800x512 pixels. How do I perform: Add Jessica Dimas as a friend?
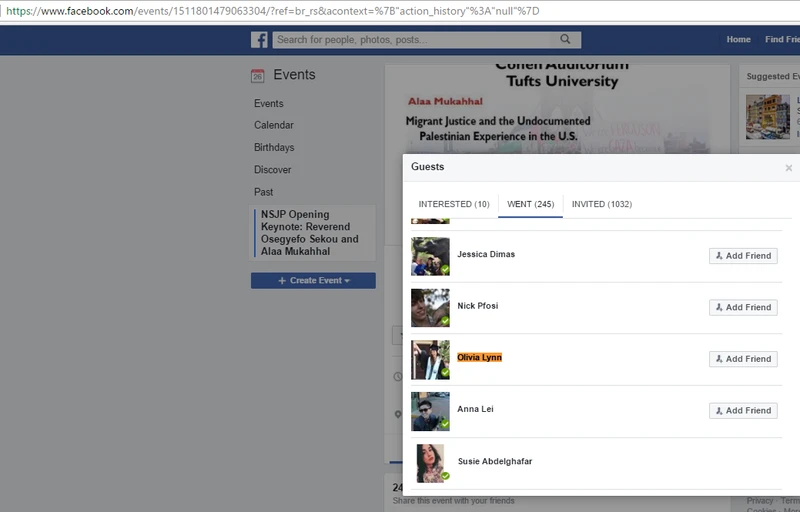(743, 256)
